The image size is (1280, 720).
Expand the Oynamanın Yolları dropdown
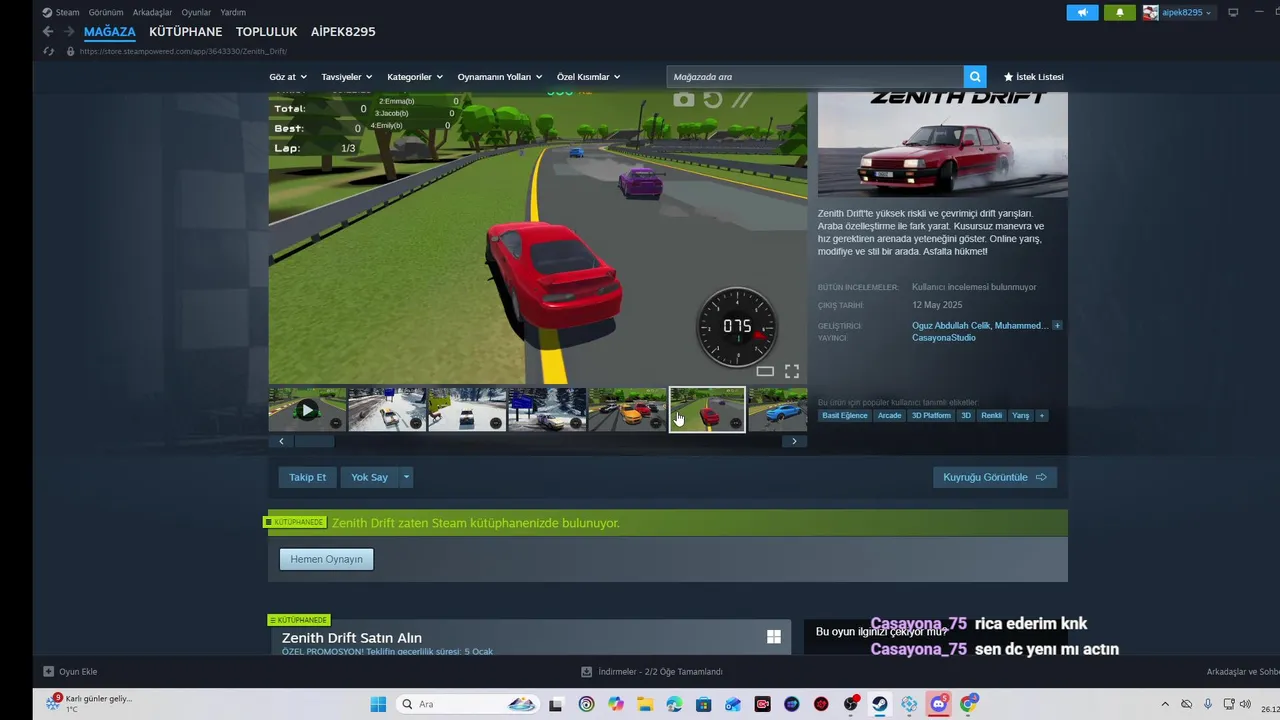click(500, 77)
